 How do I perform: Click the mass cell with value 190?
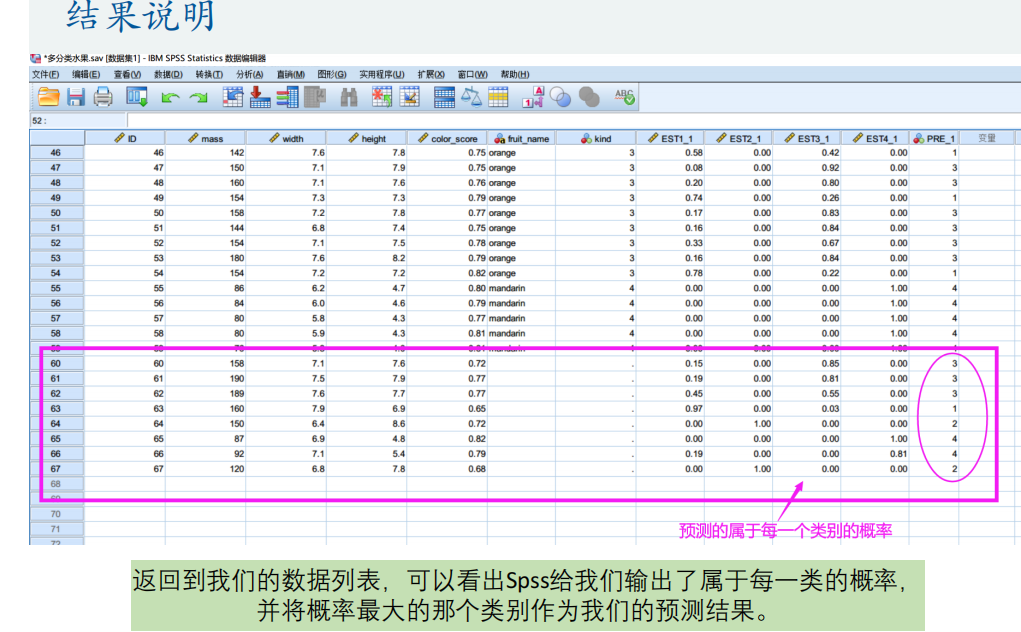tap(206, 378)
